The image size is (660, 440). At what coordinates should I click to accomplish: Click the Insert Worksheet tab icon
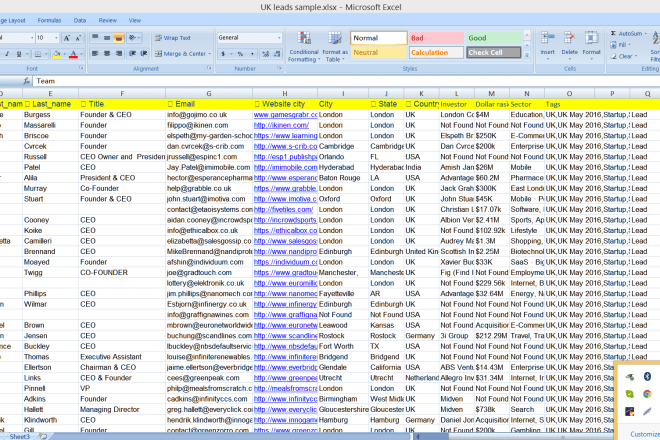coord(43,436)
